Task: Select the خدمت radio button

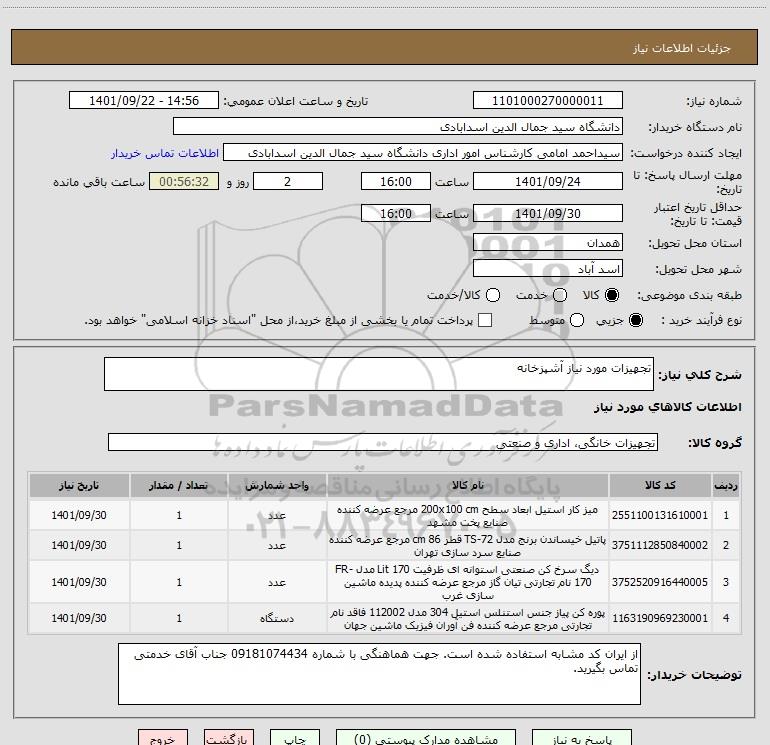Action: tap(560, 295)
